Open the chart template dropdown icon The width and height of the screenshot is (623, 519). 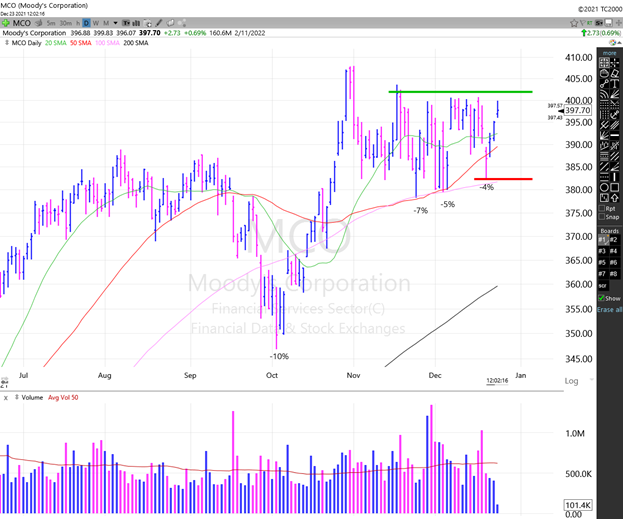click(126, 23)
